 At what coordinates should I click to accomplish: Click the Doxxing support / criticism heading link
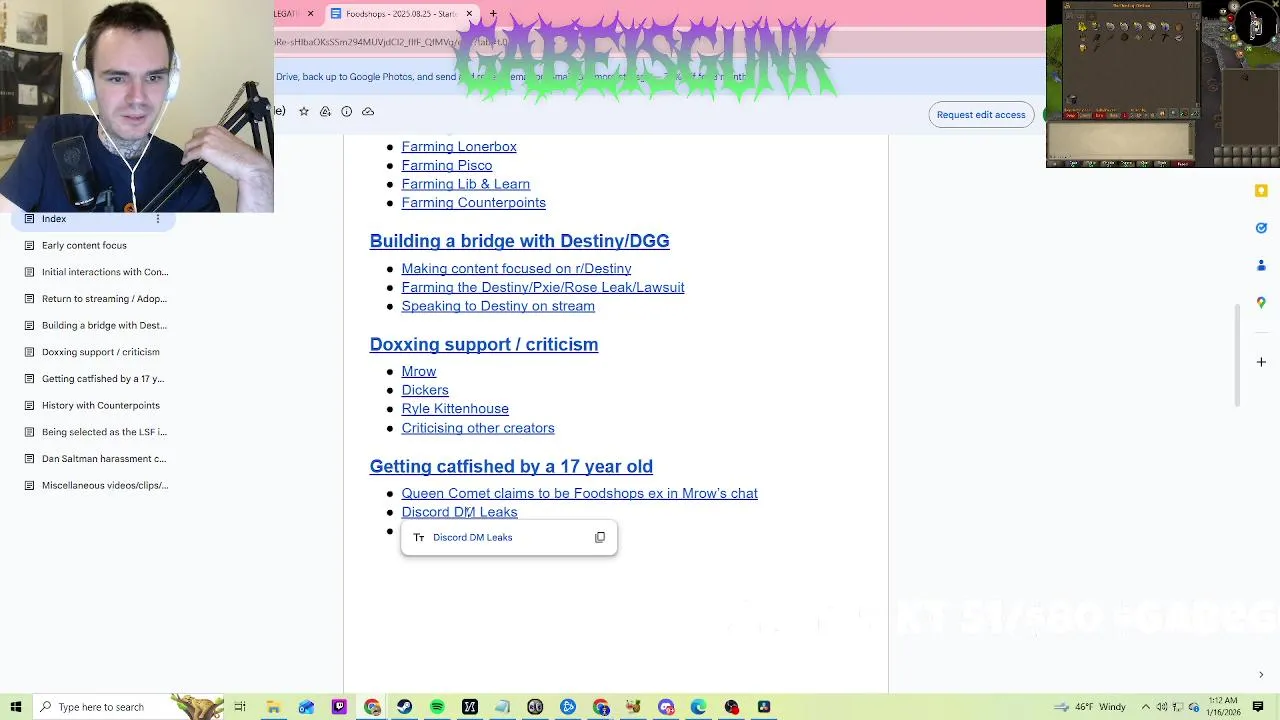pyautogui.click(x=484, y=344)
